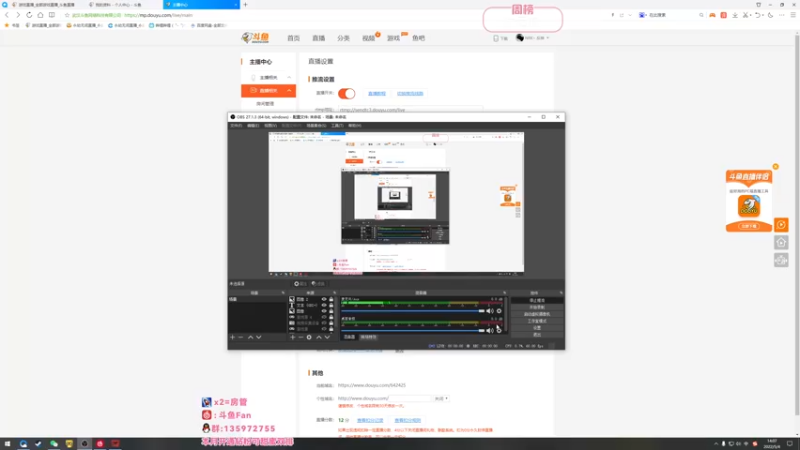The width and height of the screenshot is (800, 450).
Task: Move source down in OBS sources panel
Action: click(x=327, y=337)
